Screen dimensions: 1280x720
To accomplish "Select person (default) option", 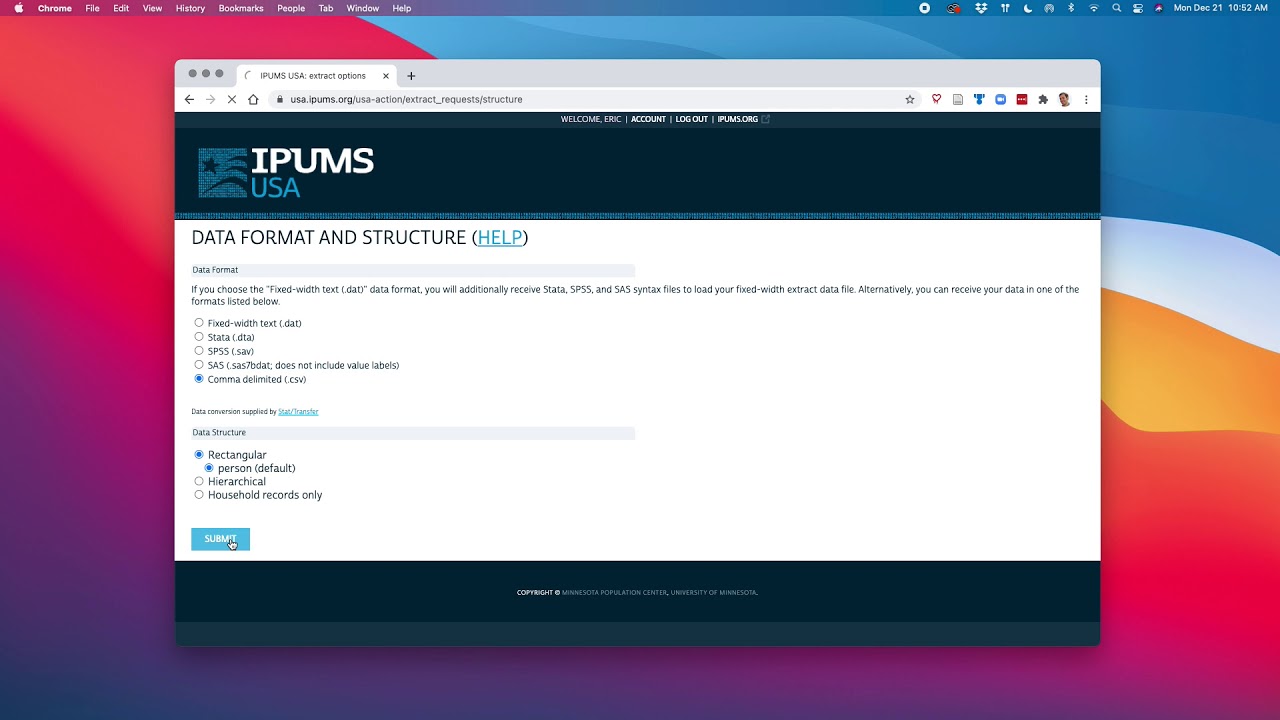I will pos(209,468).
